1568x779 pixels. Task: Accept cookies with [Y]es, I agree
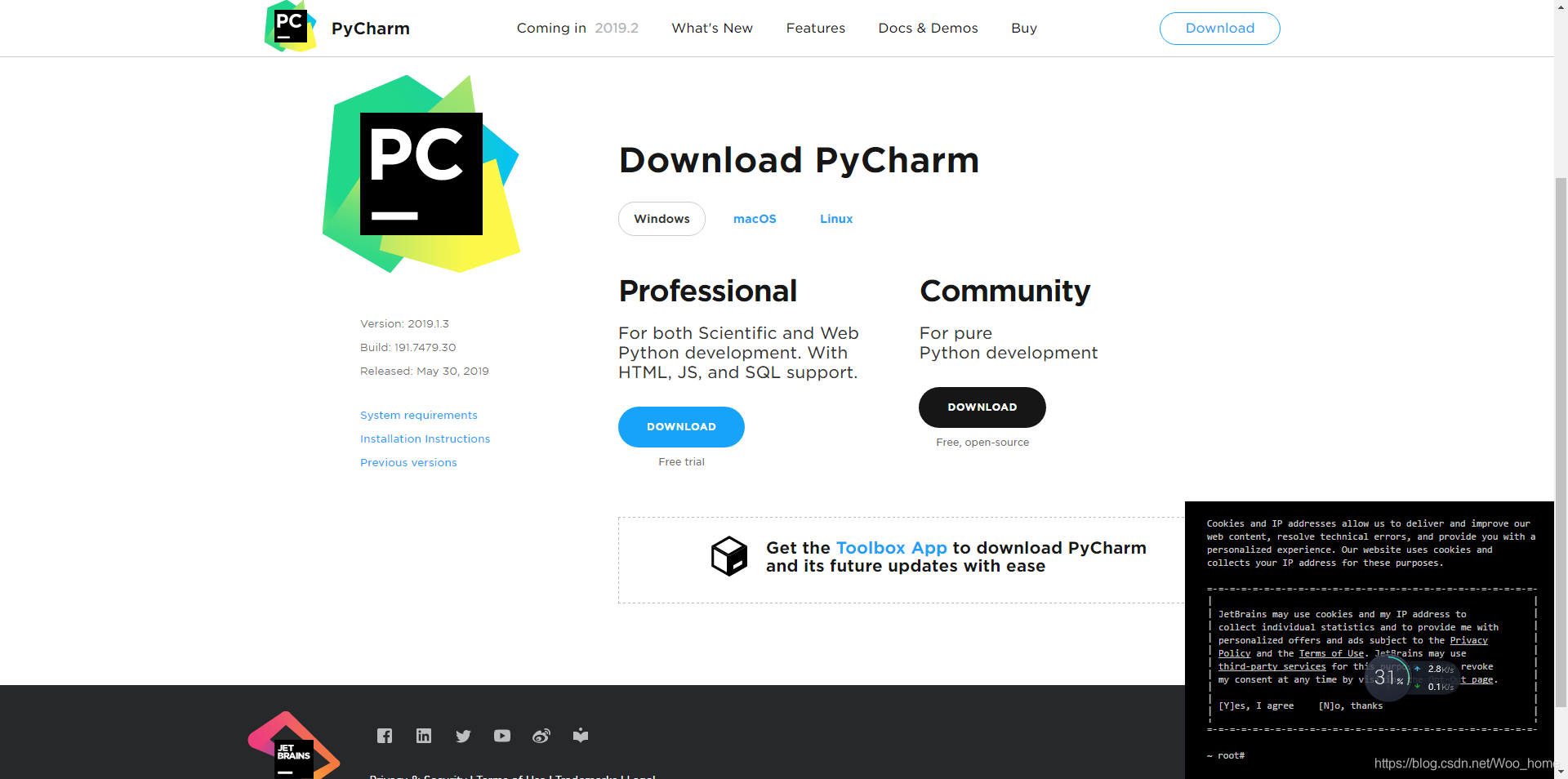(1256, 706)
